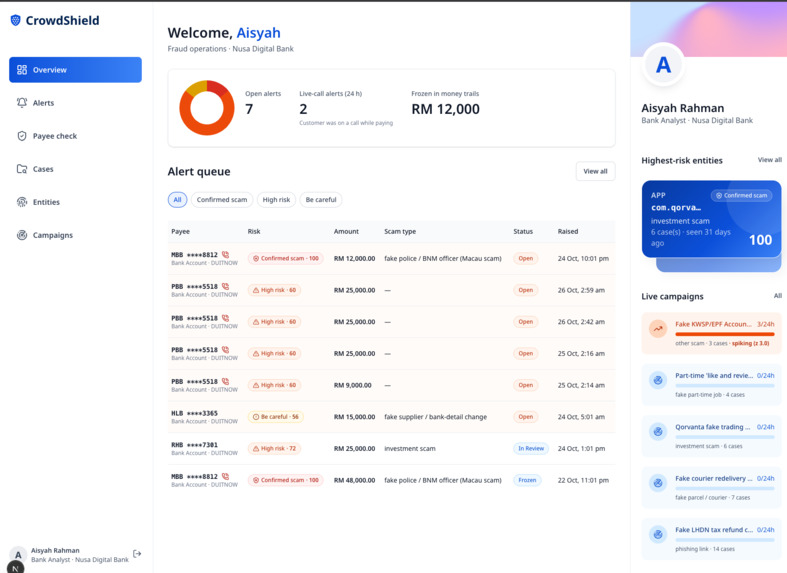
Task: Click the Open alerts count 7
Action: (249, 109)
